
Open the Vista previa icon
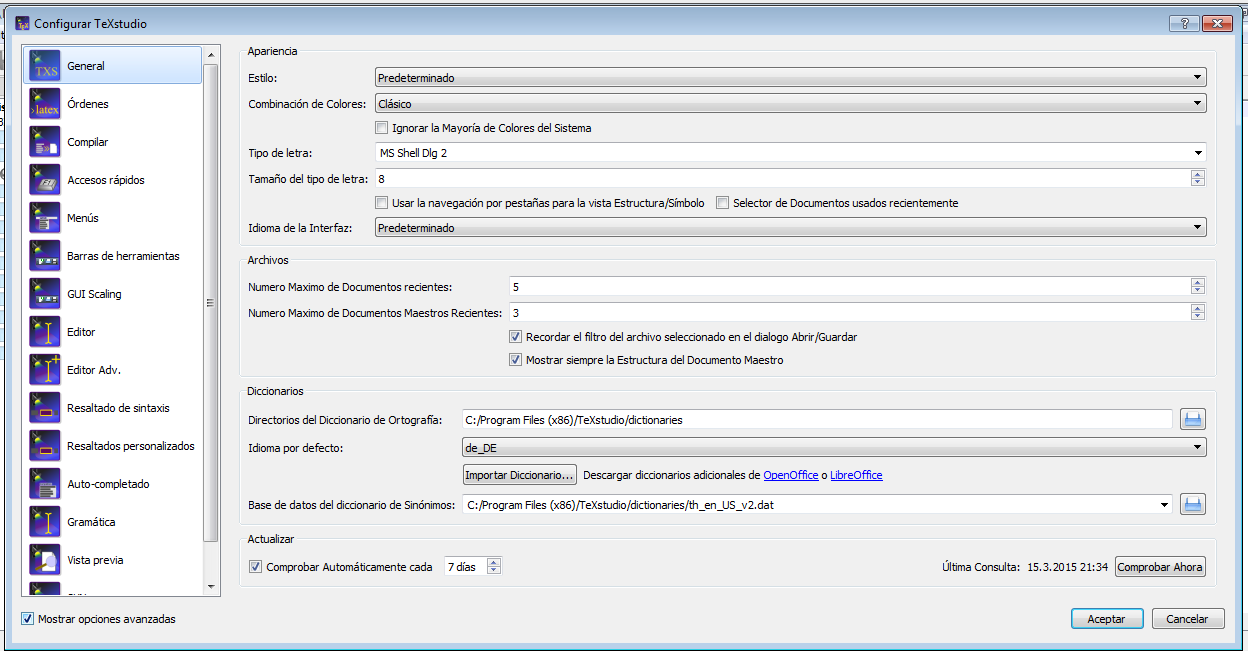45,560
